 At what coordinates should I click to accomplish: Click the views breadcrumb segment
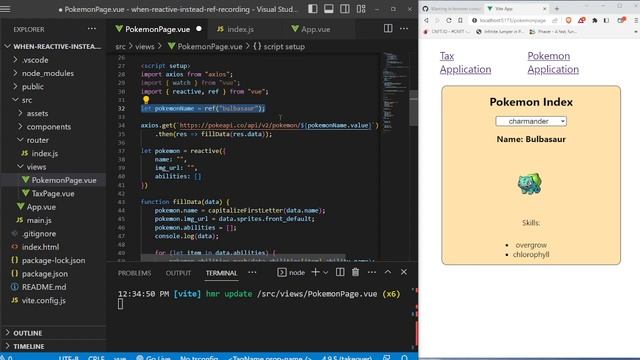pos(144,47)
